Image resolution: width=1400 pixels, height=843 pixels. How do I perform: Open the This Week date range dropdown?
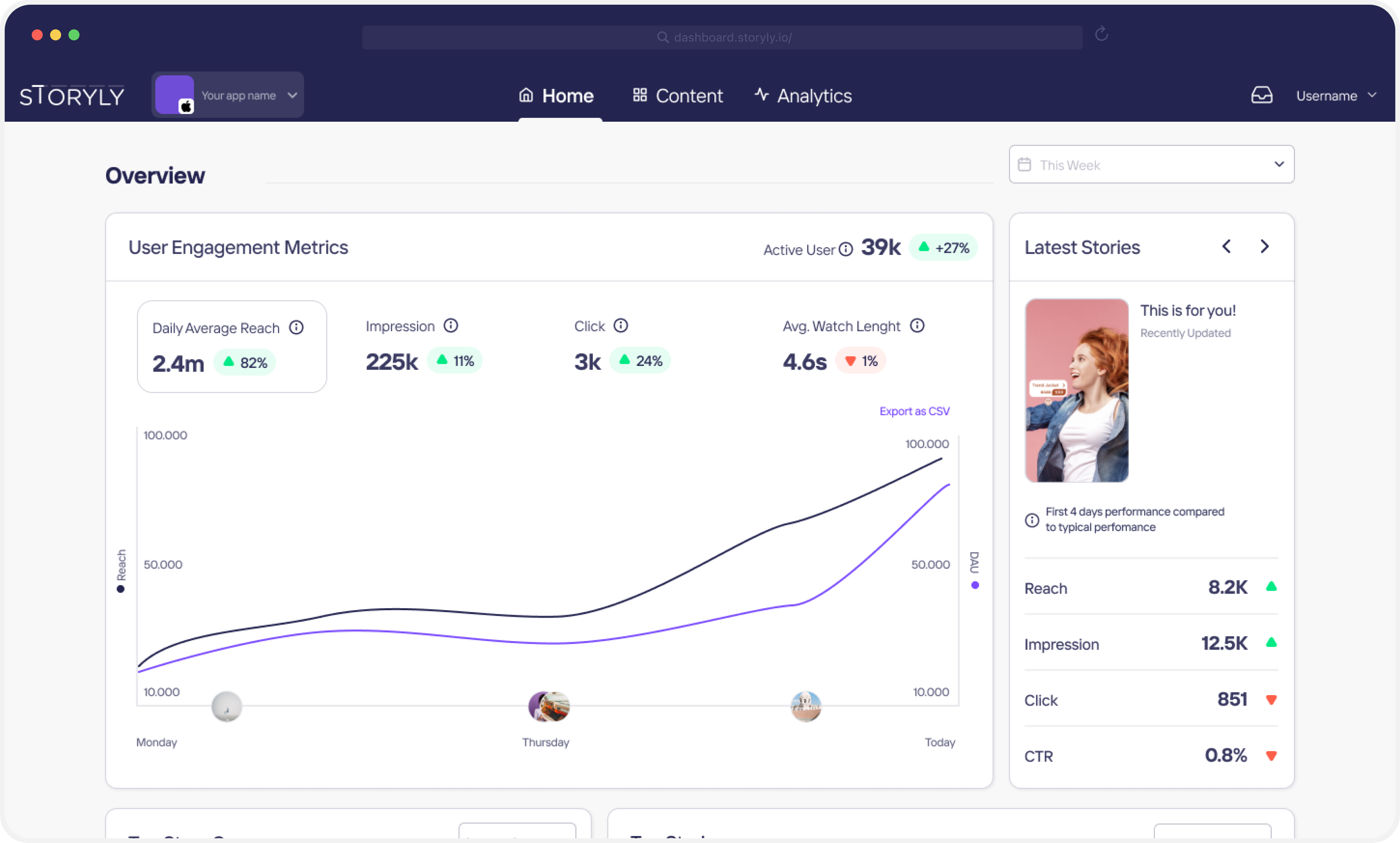[1151, 164]
